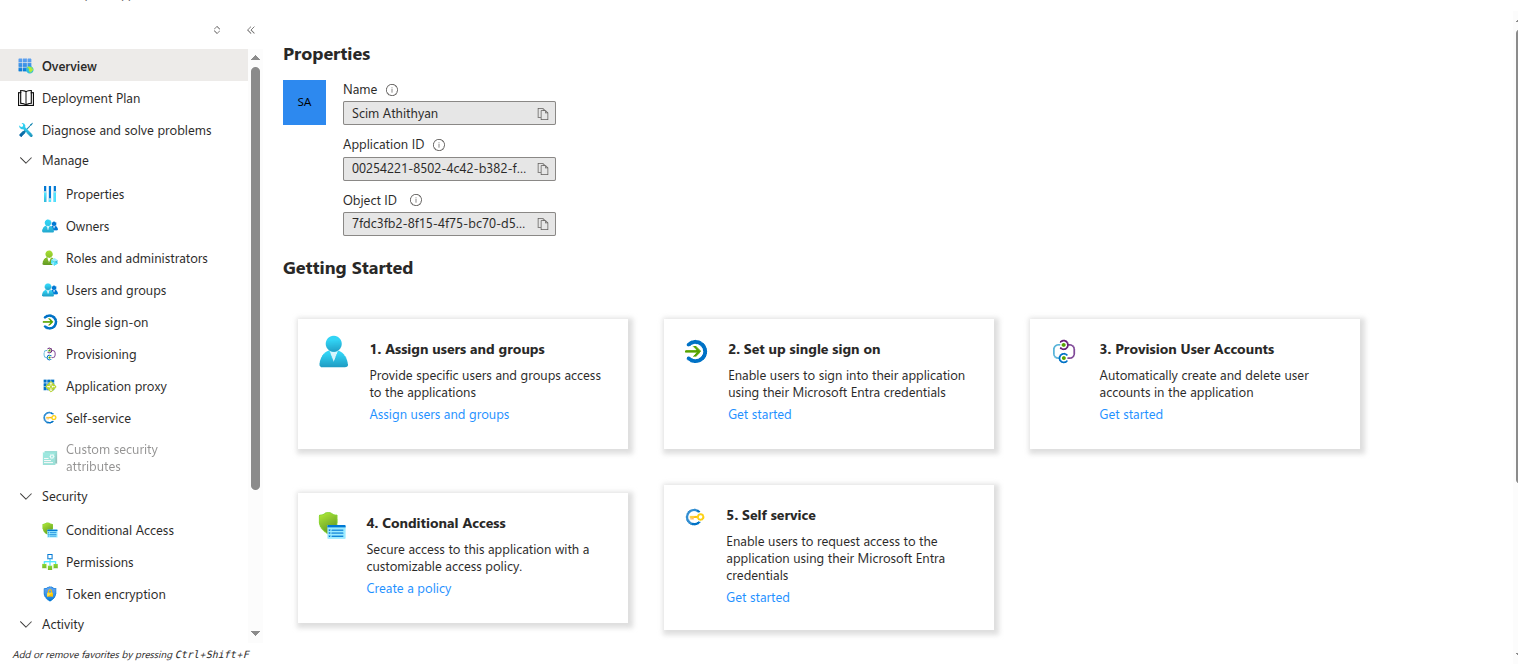Collapse the Security section chevron
This screenshot has height=664, width=1518.
pos(26,496)
